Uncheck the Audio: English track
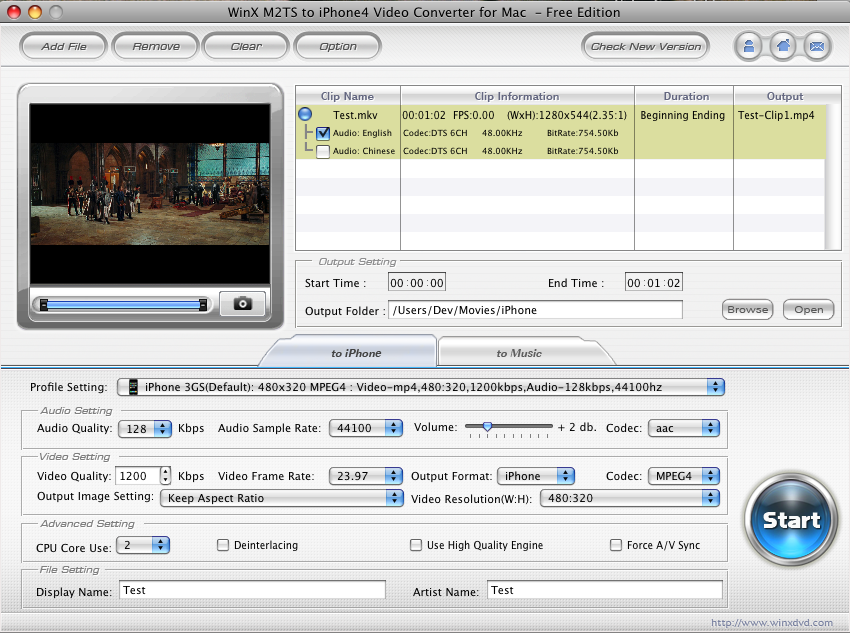The width and height of the screenshot is (850, 633). tap(323, 133)
